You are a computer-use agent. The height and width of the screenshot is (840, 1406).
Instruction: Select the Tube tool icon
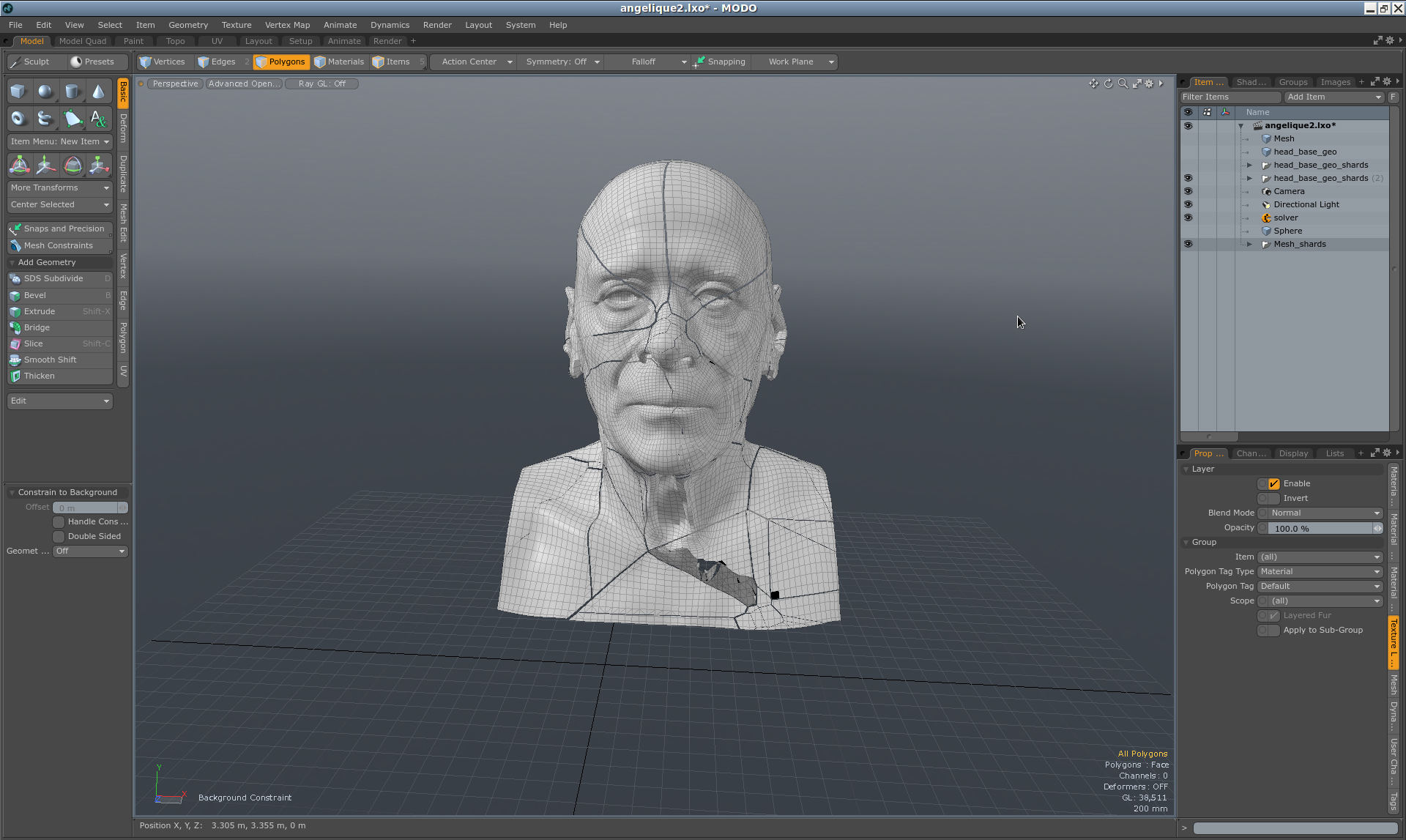pyautogui.click(x=45, y=118)
